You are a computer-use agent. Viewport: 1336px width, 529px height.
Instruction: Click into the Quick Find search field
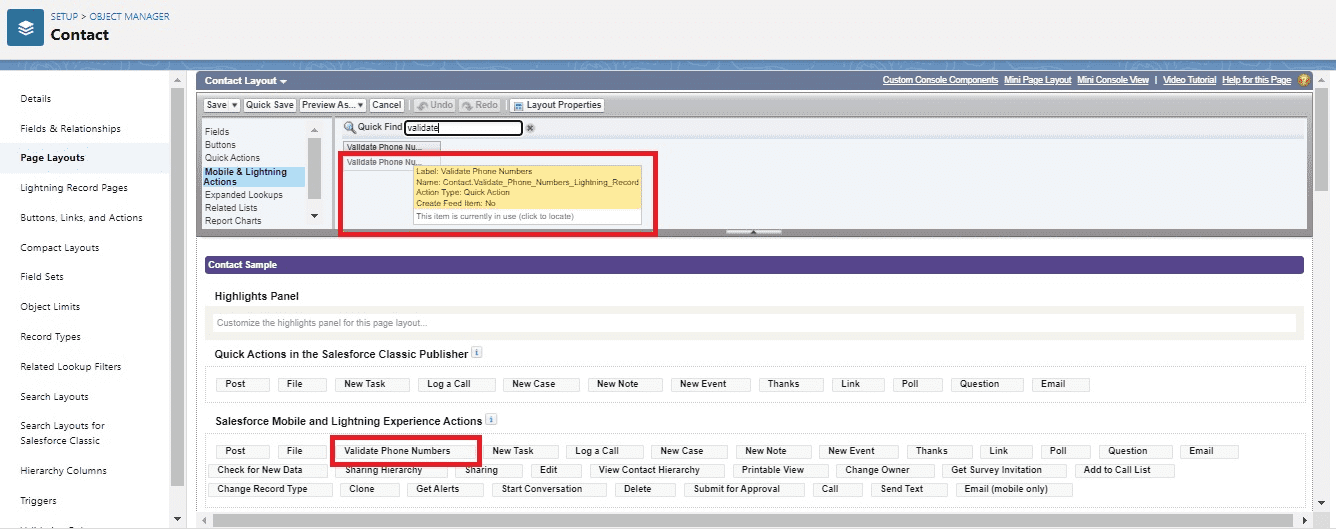tap(462, 128)
